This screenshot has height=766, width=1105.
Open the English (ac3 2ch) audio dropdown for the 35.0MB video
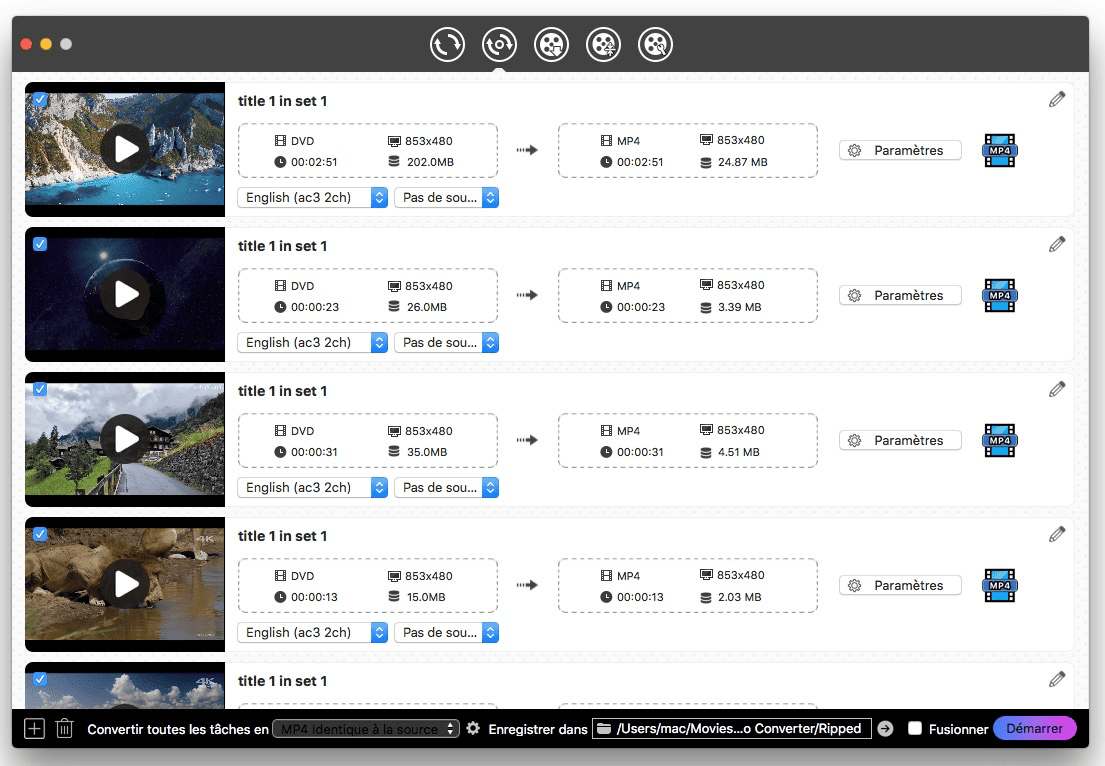[312, 488]
